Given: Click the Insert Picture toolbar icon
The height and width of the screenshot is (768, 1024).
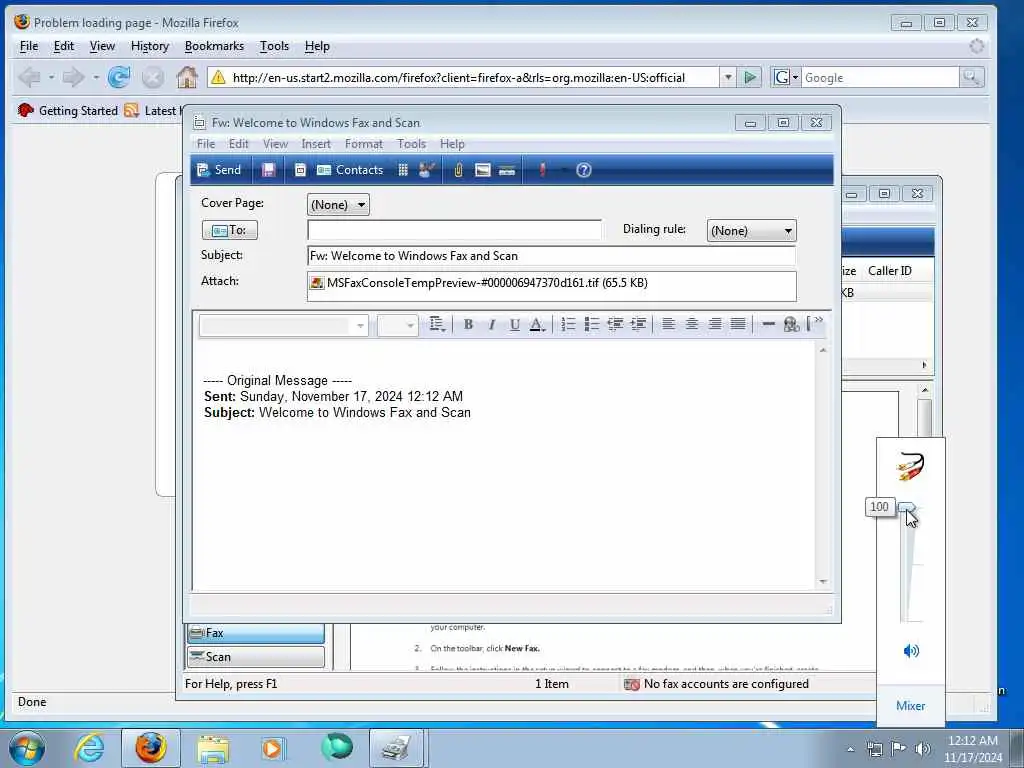Looking at the screenshot, I should (x=483, y=170).
